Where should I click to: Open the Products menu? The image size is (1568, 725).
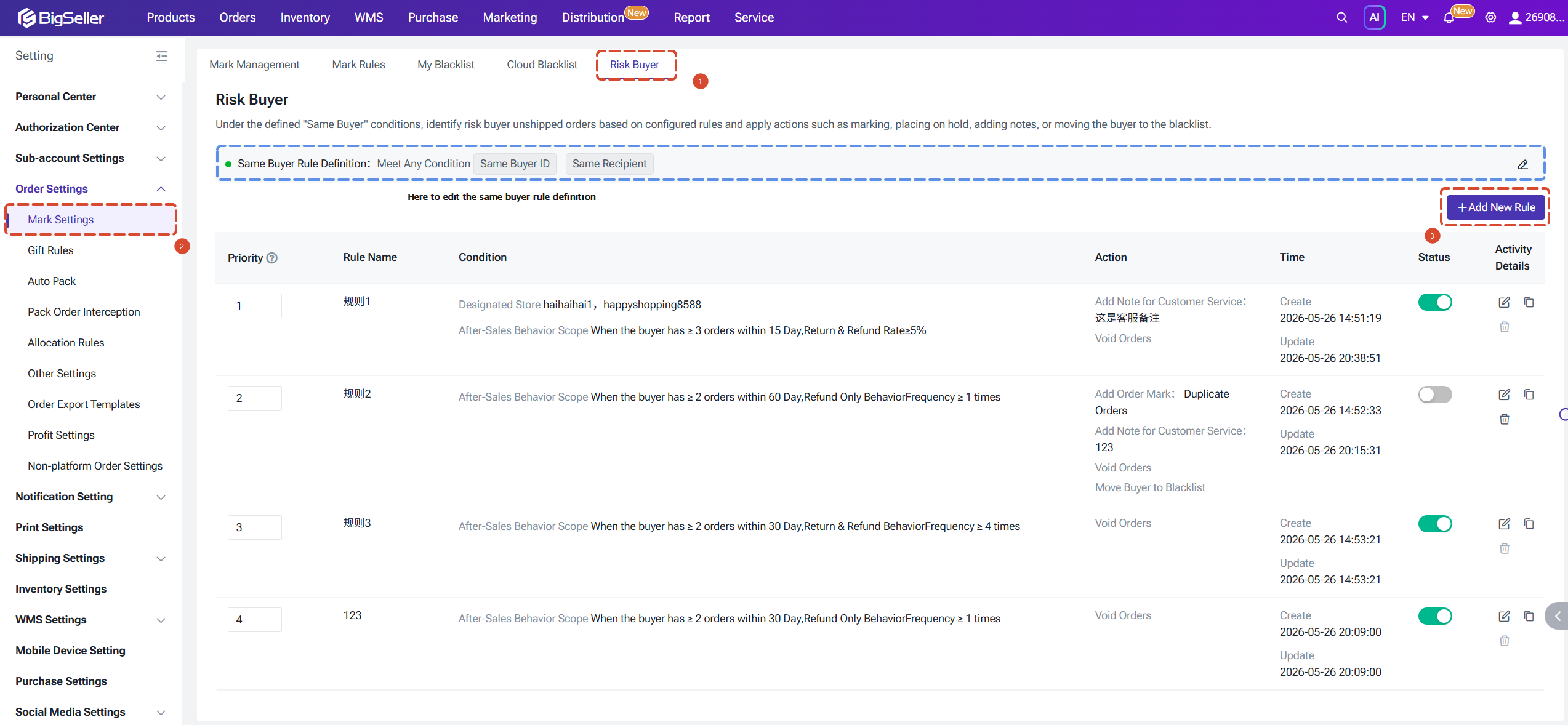171,18
